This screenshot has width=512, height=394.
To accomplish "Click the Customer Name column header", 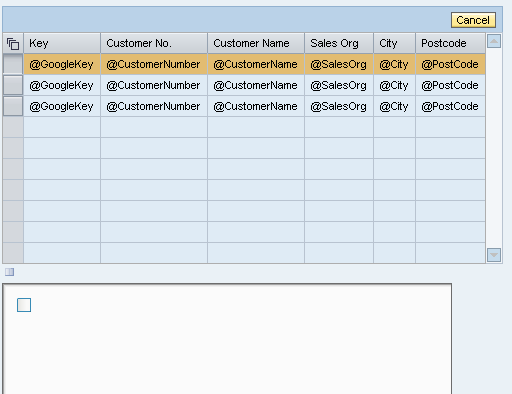I will (256, 43).
